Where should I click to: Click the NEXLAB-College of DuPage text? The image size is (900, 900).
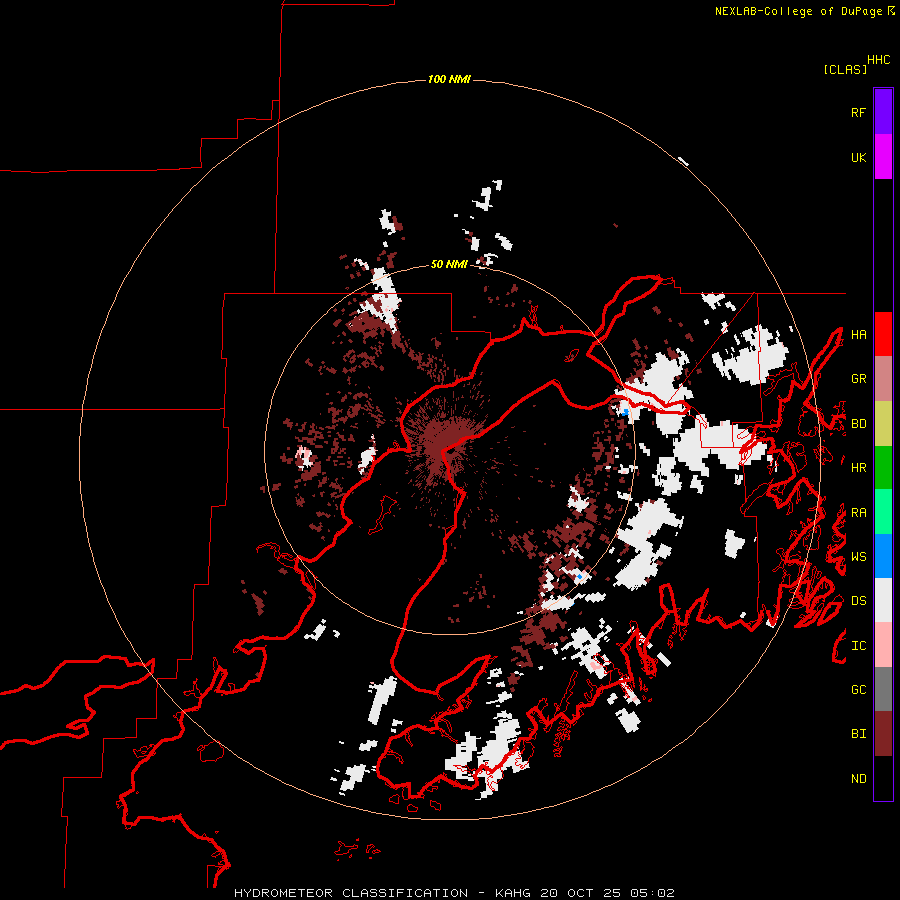click(x=798, y=11)
